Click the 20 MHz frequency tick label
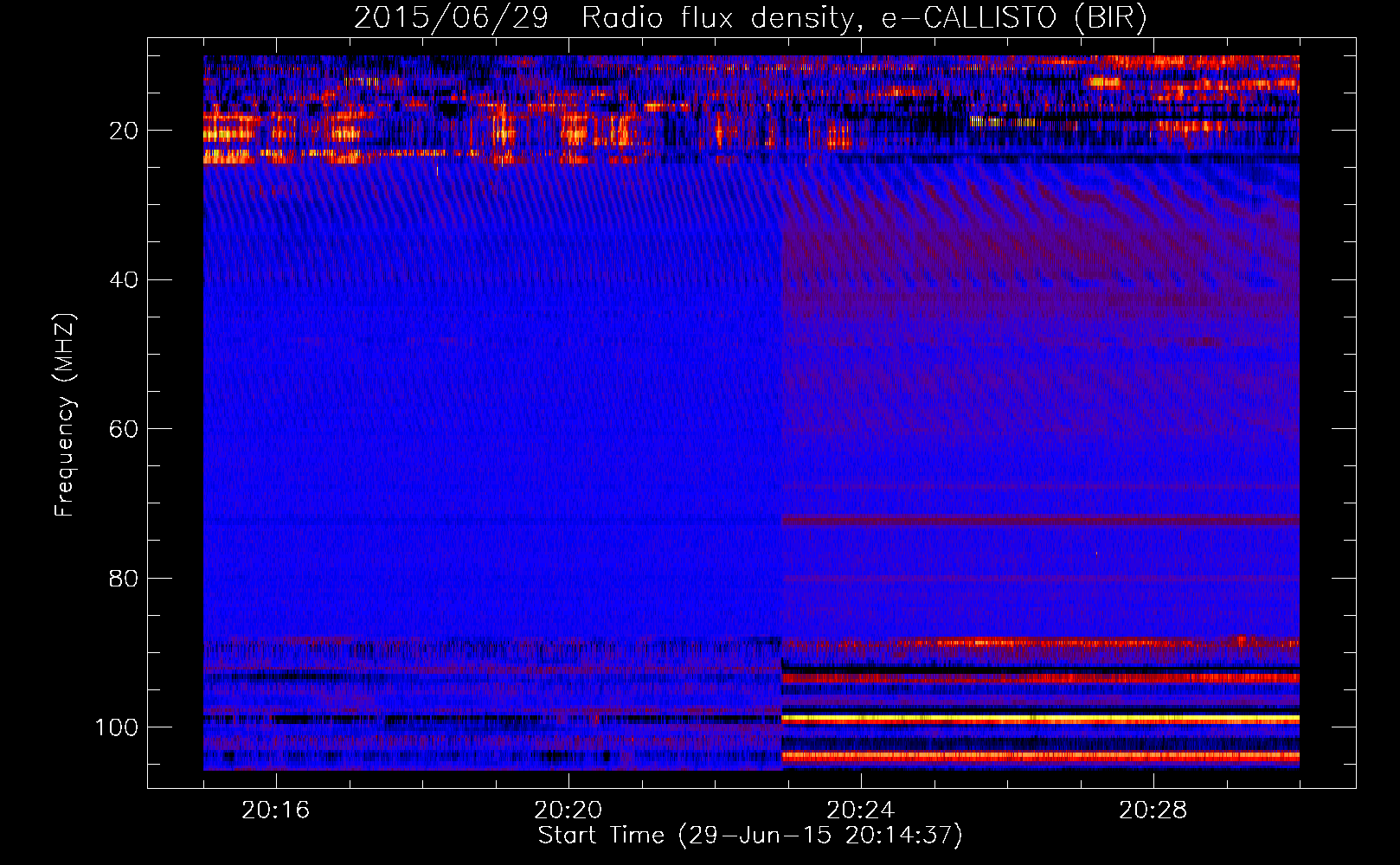The image size is (1400, 865). (124, 131)
